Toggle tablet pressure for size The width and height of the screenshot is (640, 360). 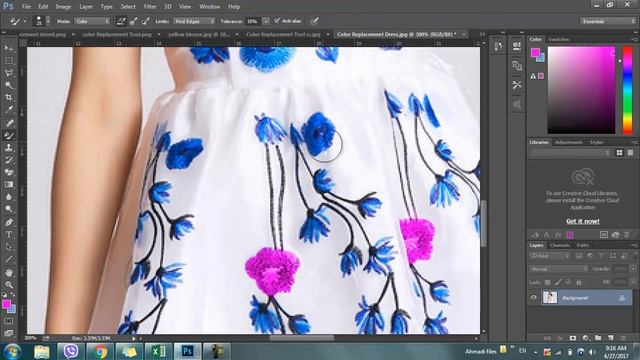pos(314,21)
